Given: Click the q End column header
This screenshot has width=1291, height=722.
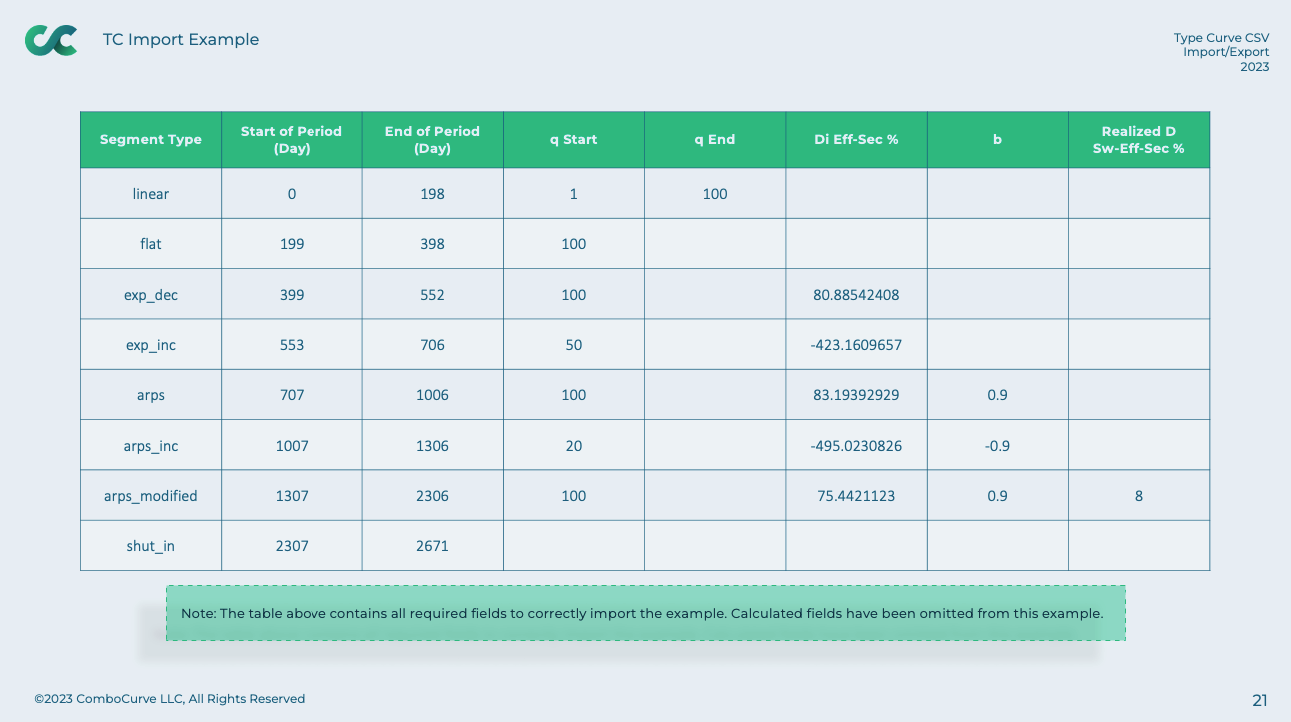Looking at the screenshot, I should point(715,140).
